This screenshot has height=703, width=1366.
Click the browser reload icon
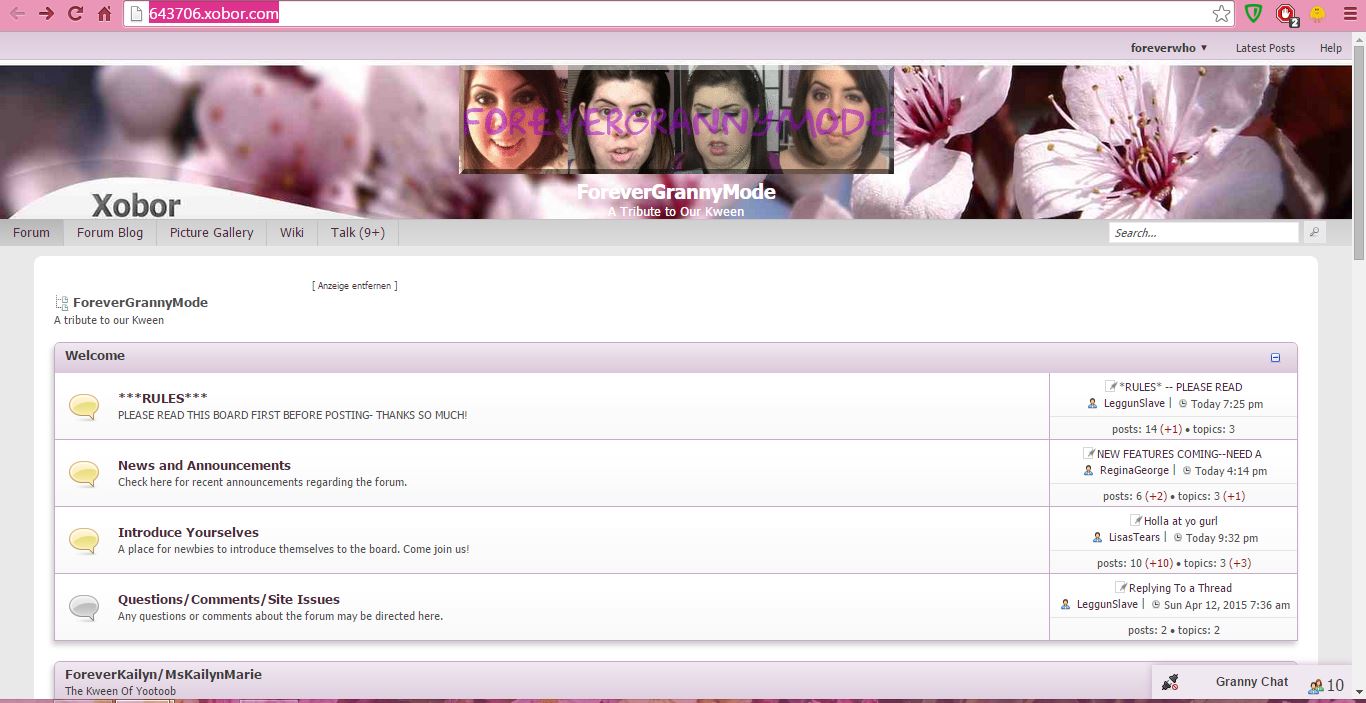pos(75,13)
